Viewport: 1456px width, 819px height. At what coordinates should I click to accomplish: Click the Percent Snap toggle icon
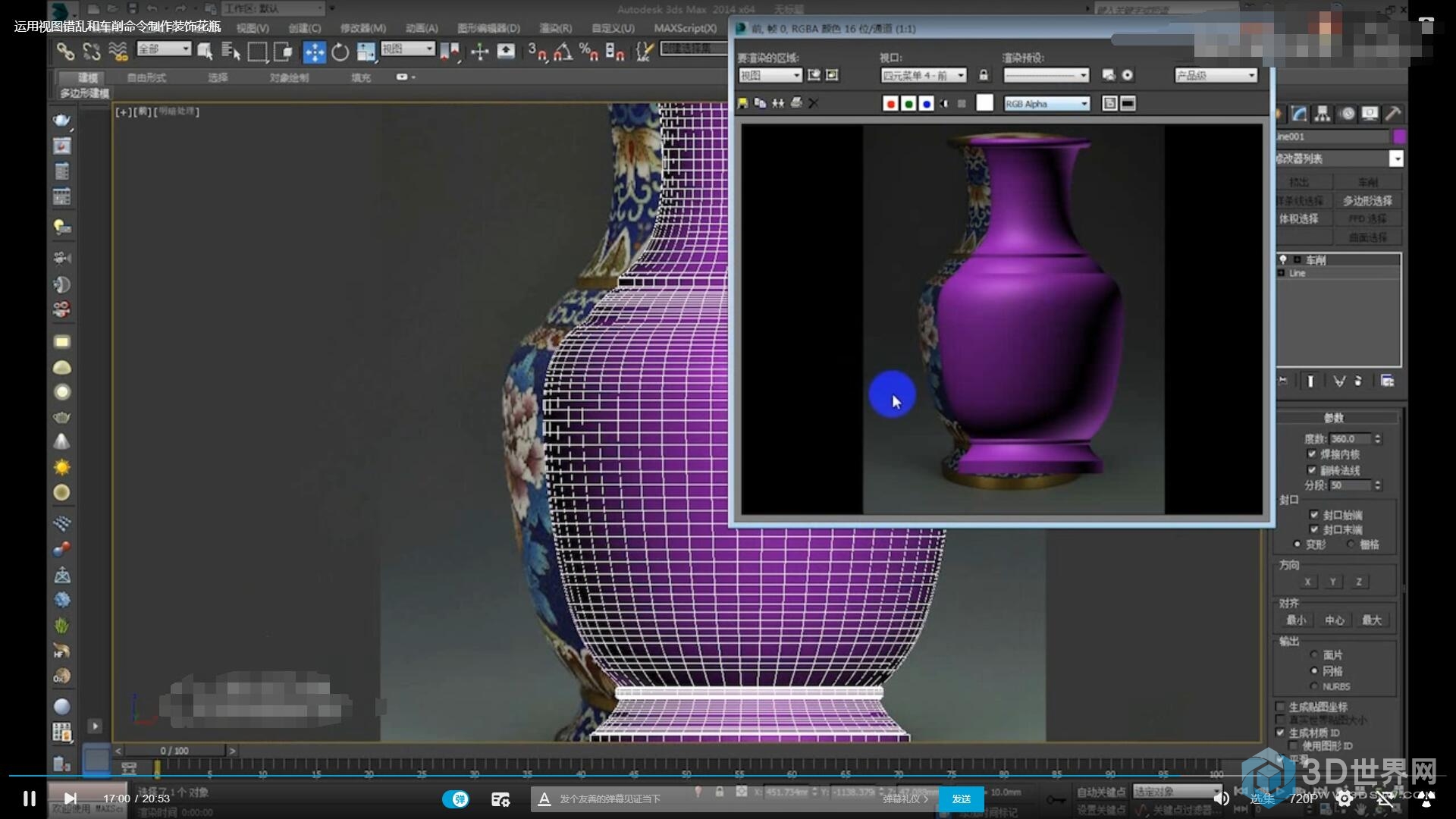[588, 52]
